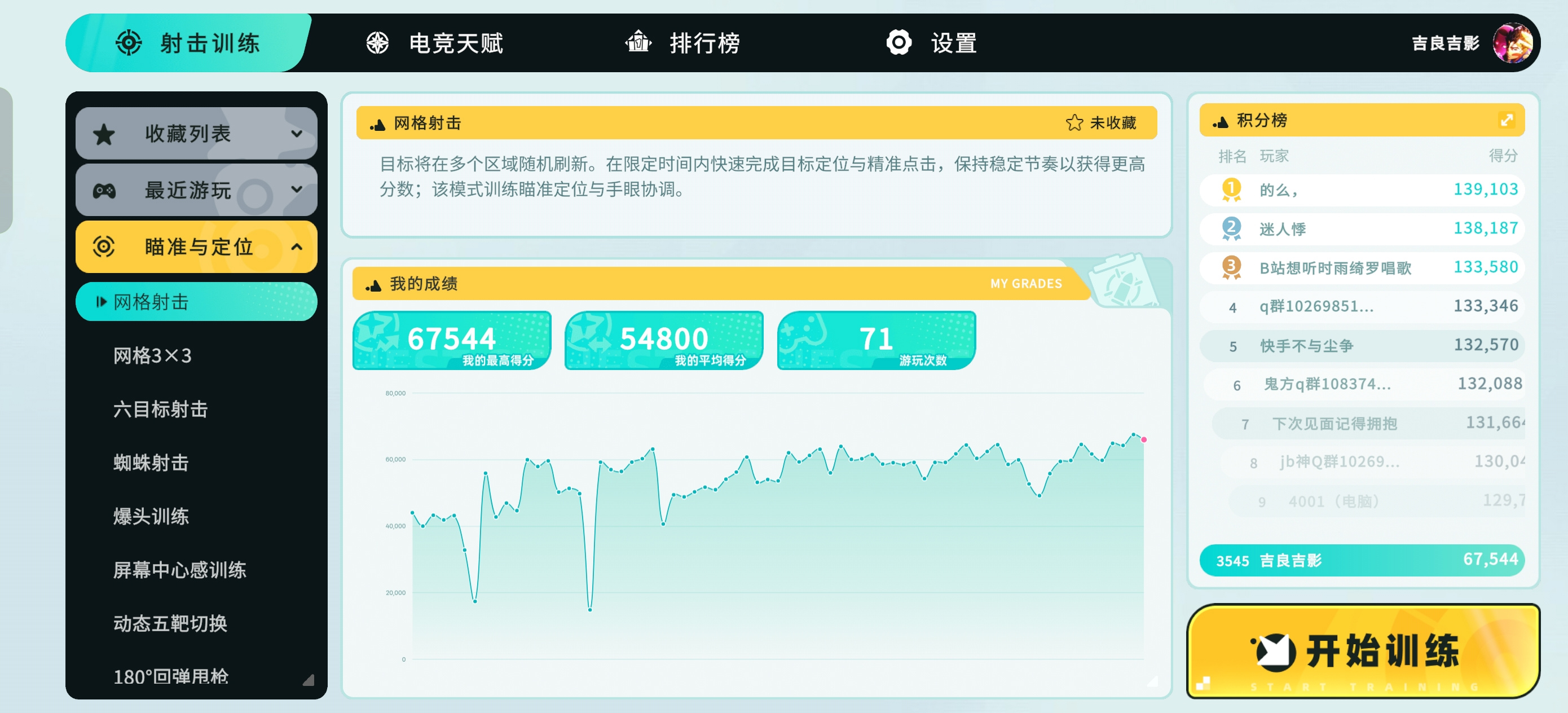Collapse the 瞄准与定位 section chevron
This screenshot has width=1568, height=713.
coord(297,247)
